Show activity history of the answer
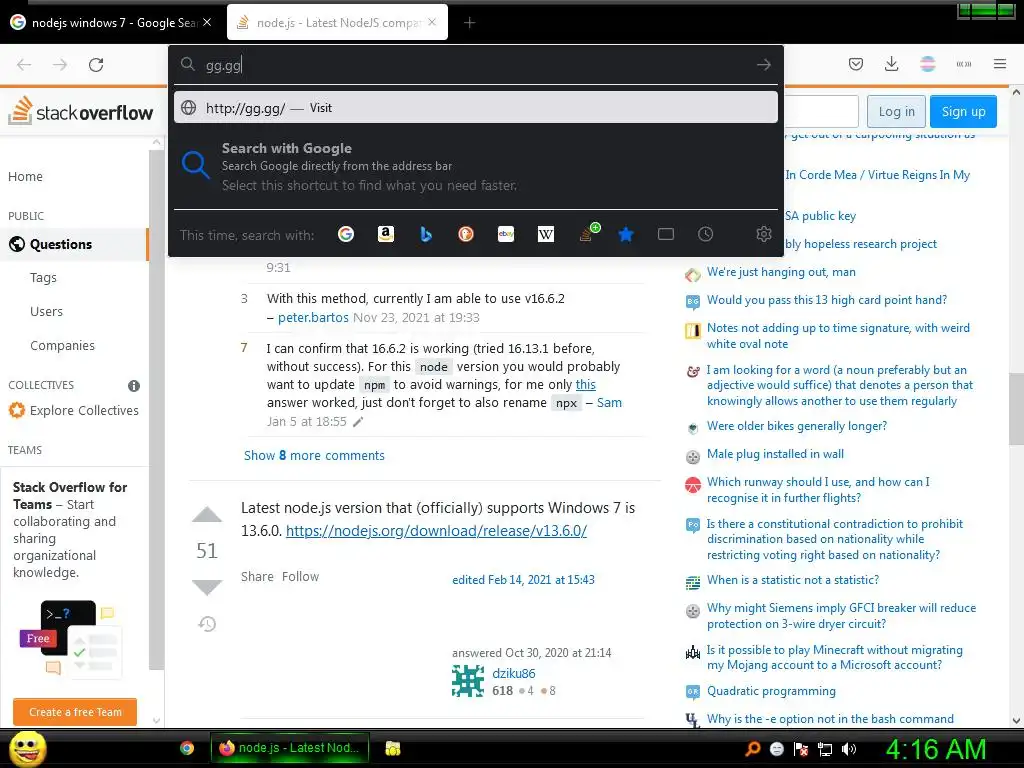Viewport: 1024px width, 768px height. tap(207, 624)
